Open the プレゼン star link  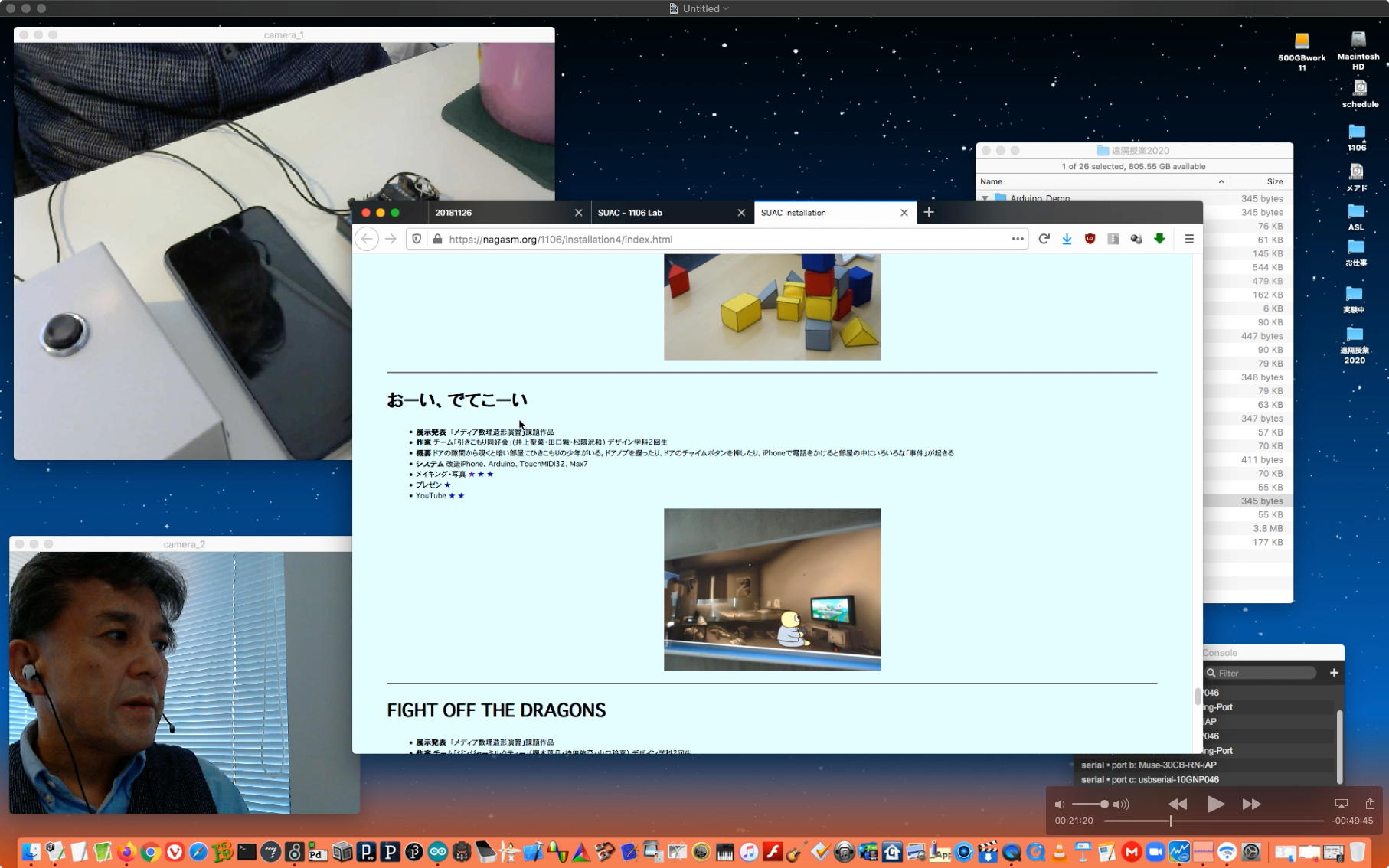(x=447, y=485)
